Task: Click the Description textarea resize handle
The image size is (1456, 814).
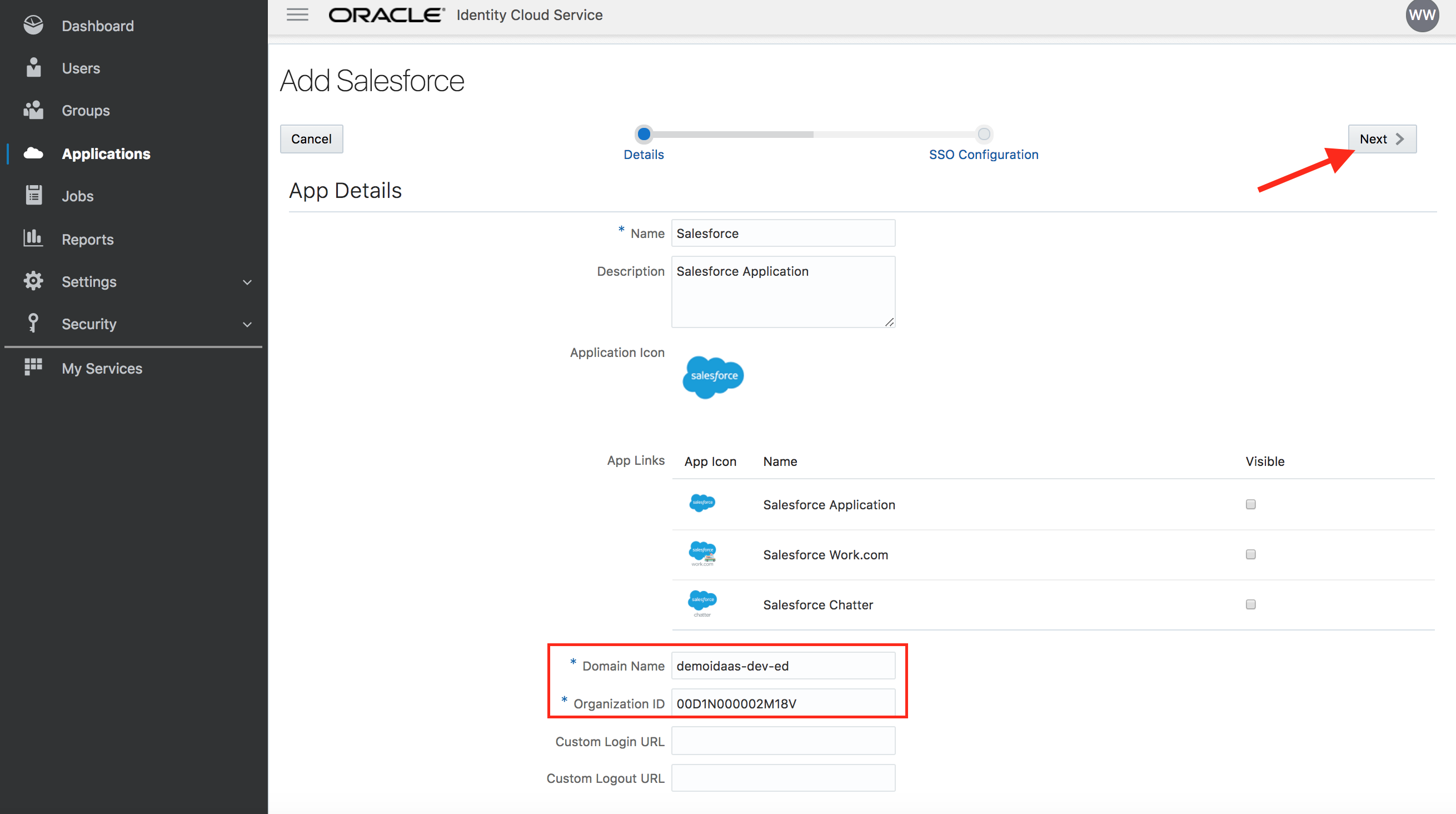Action: pyautogui.click(x=889, y=322)
